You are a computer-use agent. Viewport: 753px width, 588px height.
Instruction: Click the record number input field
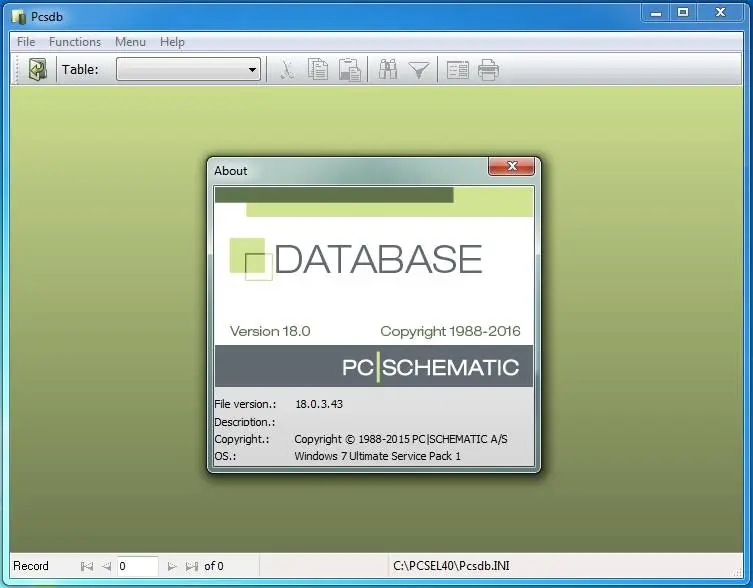(137, 566)
